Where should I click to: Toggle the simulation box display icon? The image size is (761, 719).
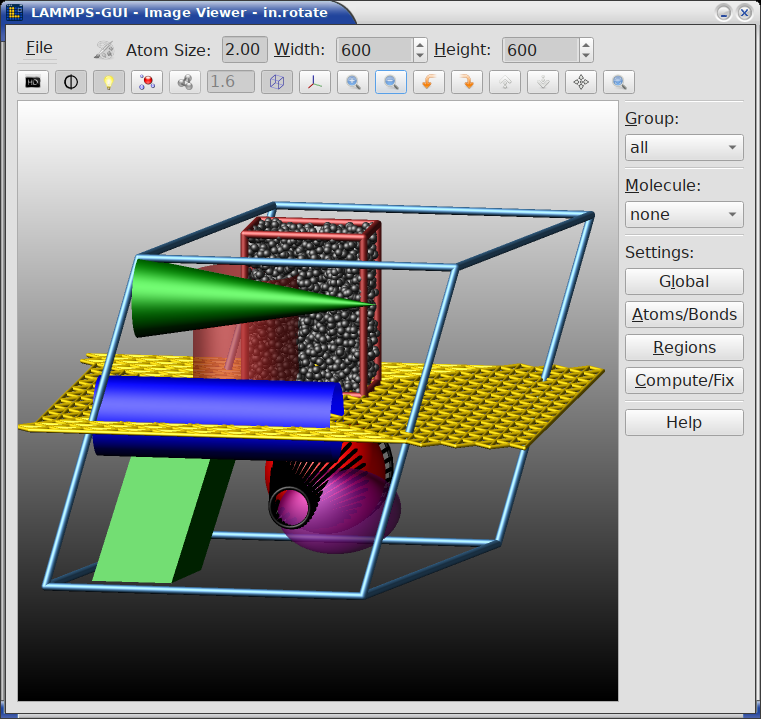click(x=277, y=82)
